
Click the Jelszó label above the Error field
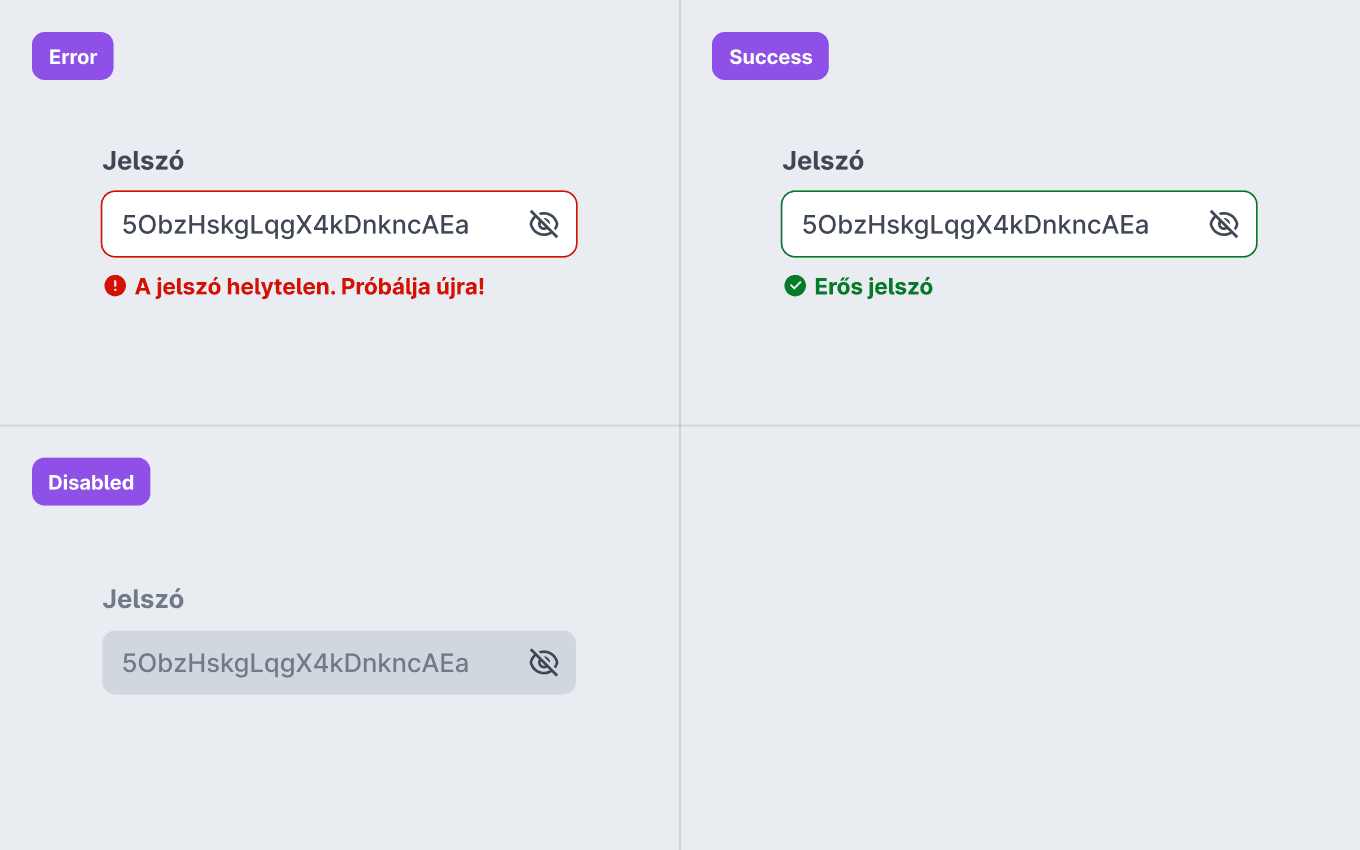tap(143, 161)
